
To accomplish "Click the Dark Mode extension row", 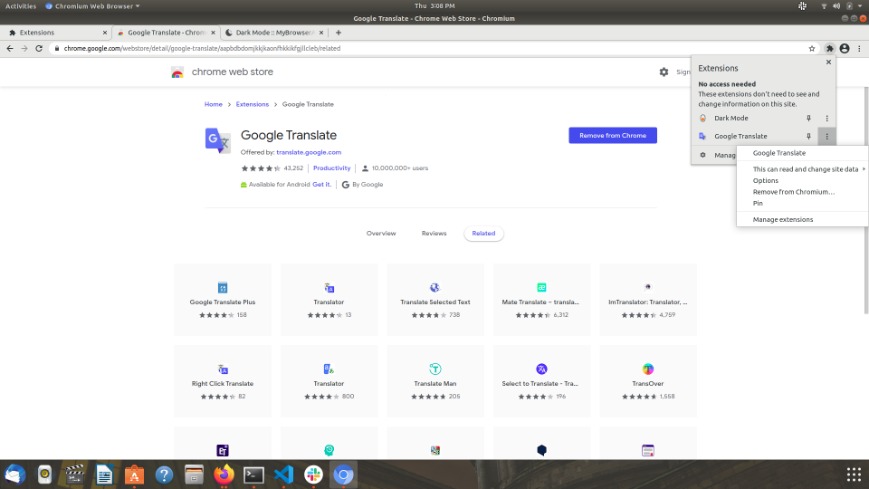I will [x=763, y=118].
